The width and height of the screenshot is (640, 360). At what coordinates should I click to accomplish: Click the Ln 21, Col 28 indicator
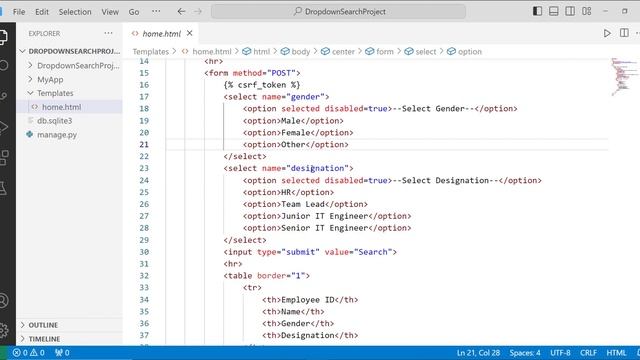tap(478, 353)
